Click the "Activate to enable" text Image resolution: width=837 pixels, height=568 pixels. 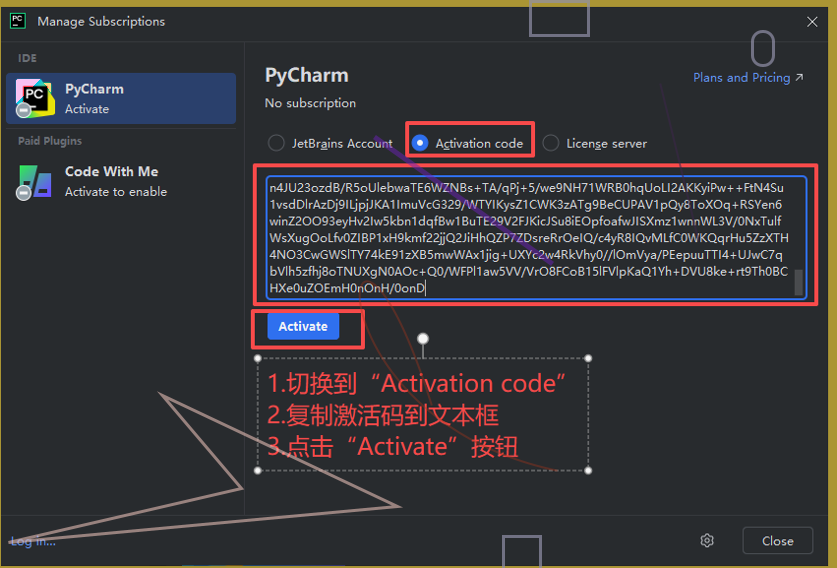pos(116,192)
